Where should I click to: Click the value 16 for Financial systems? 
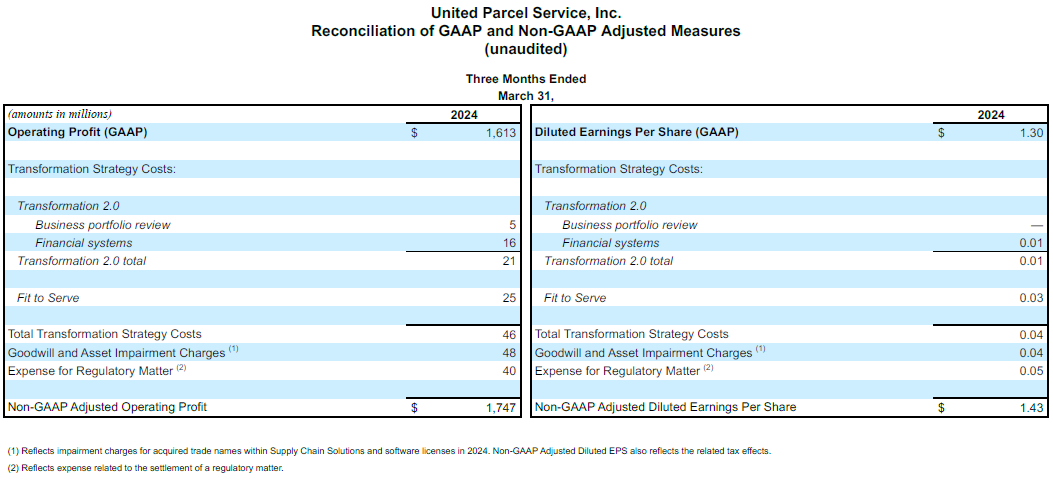point(509,243)
